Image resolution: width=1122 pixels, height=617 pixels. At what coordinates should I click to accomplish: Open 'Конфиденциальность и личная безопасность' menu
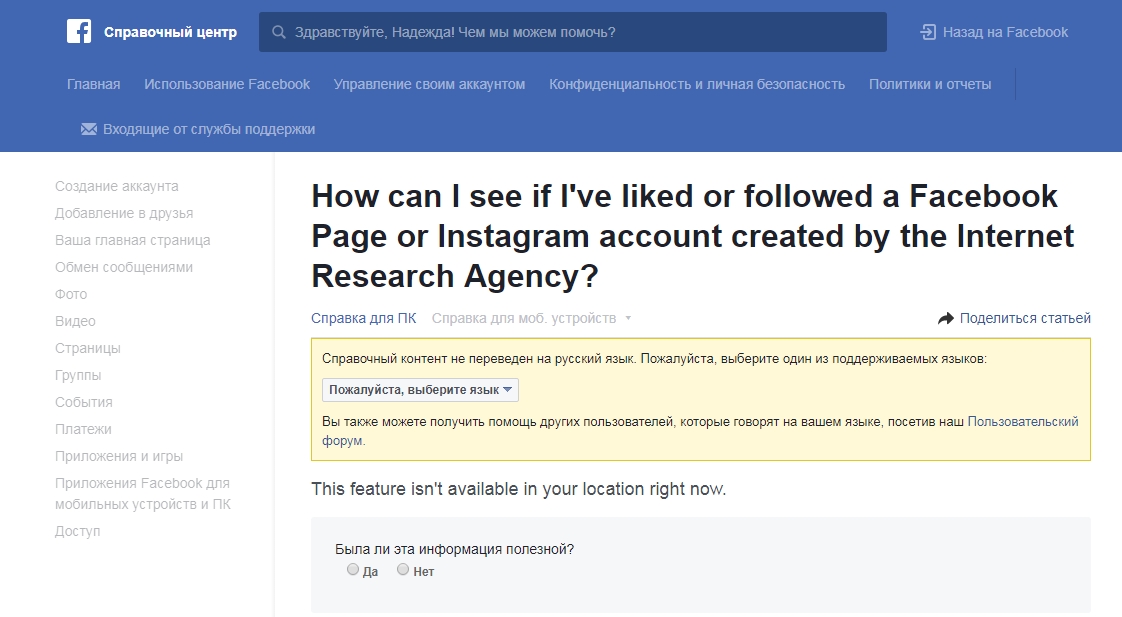point(697,84)
